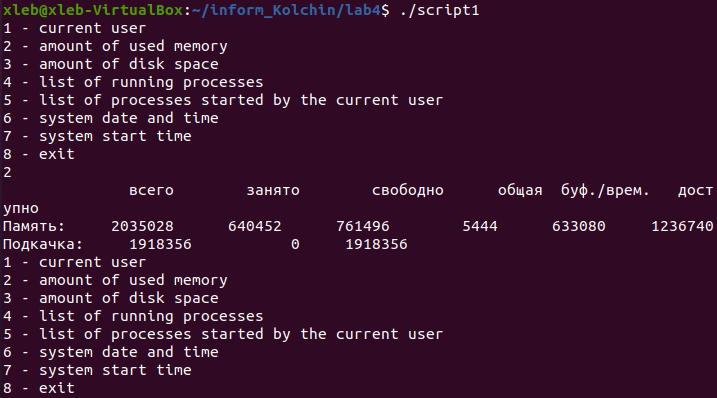
Task: Click first '7 - system start time' line
Action: (97, 136)
